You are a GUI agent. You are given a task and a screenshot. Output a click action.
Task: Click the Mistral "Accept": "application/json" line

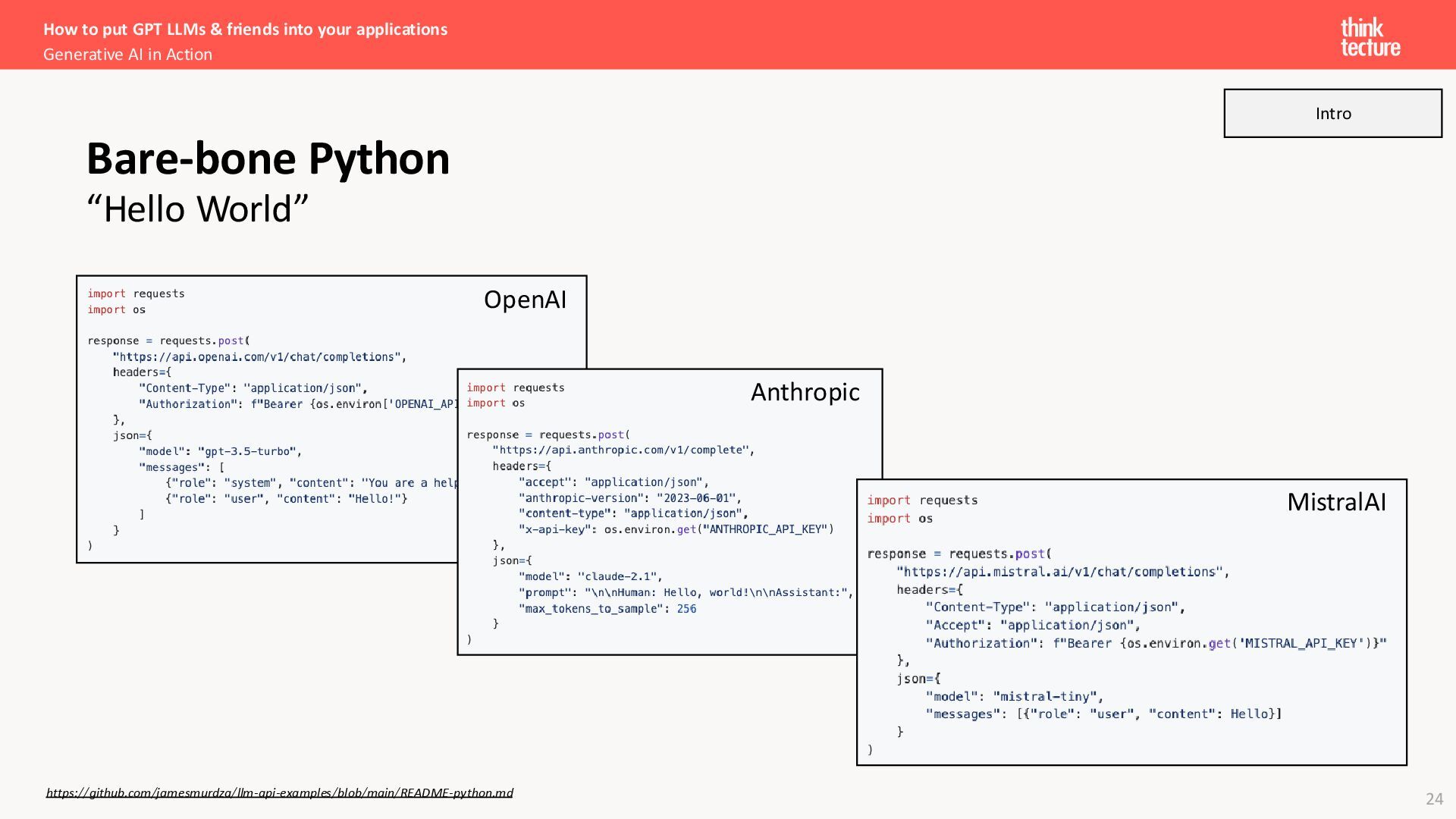point(1033,625)
